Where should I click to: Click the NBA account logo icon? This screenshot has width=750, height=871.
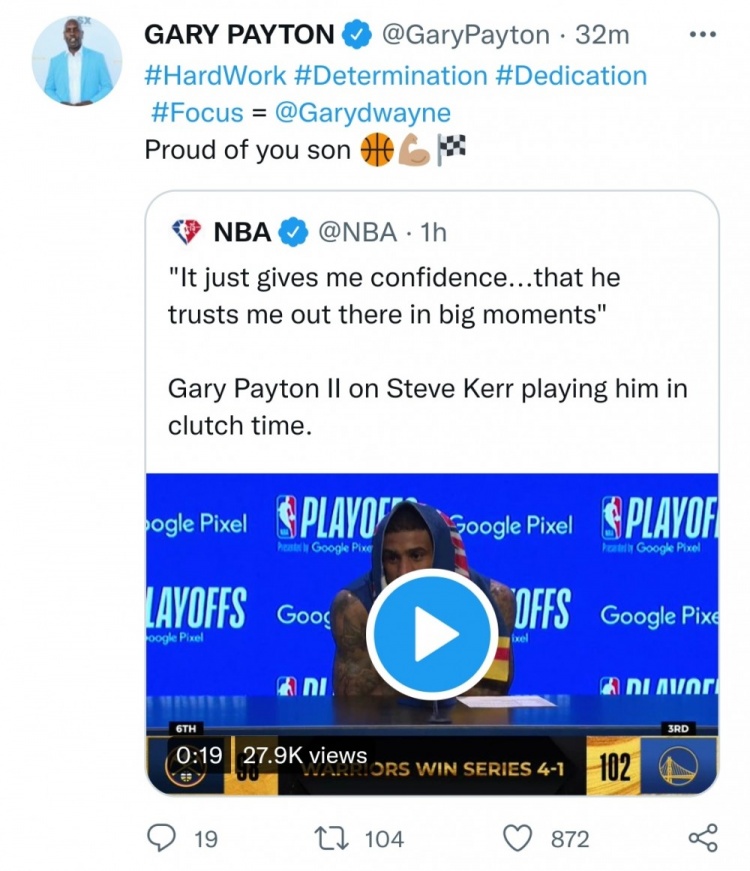[x=187, y=233]
